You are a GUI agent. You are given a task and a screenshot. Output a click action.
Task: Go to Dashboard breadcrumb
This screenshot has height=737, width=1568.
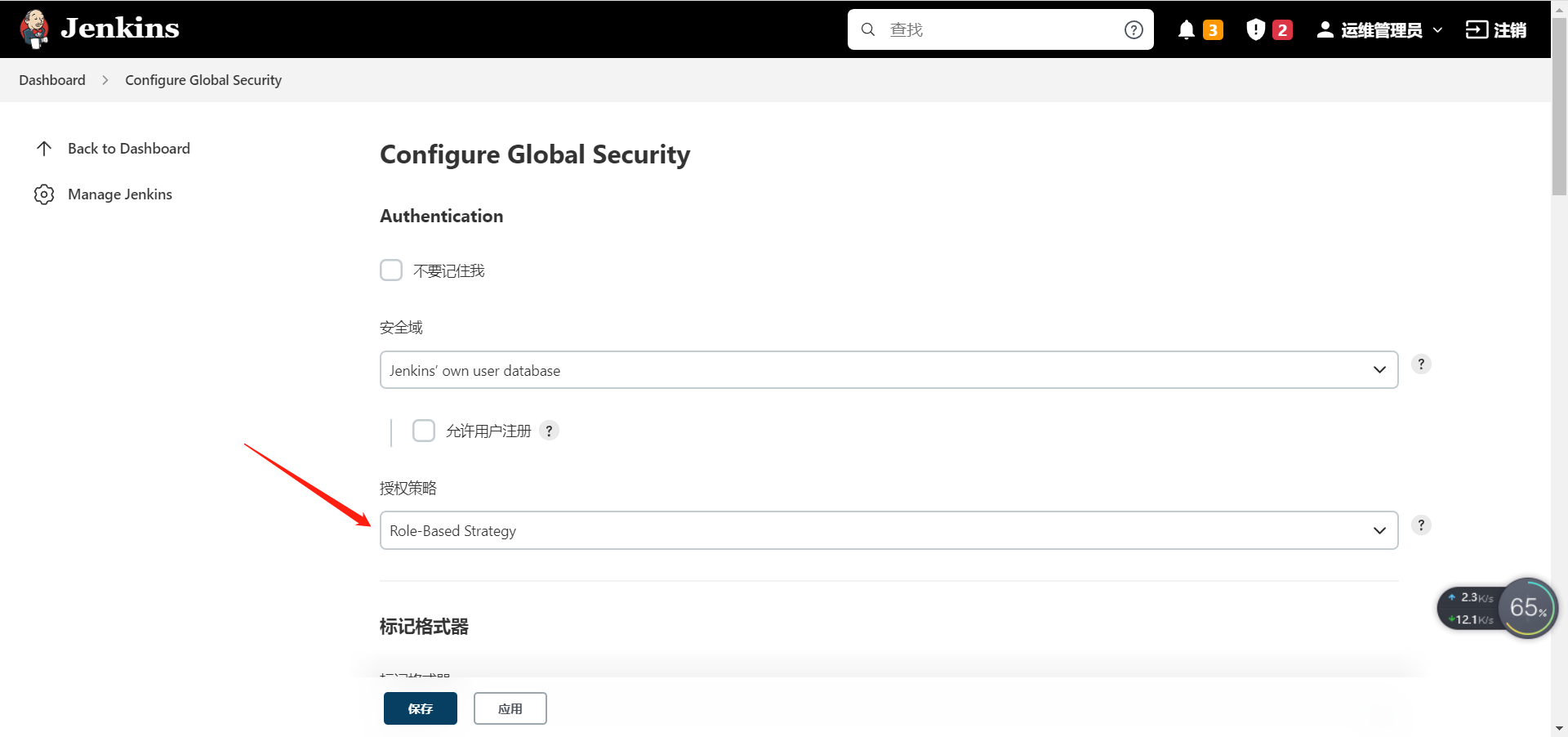click(52, 80)
